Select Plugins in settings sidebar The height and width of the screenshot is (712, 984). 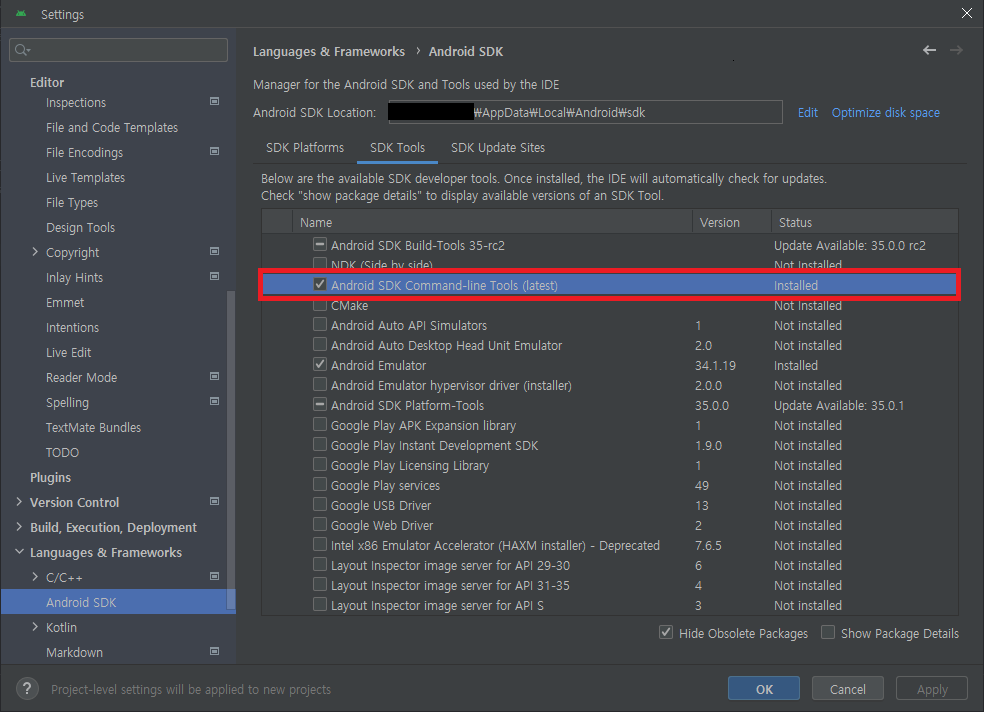coord(50,477)
